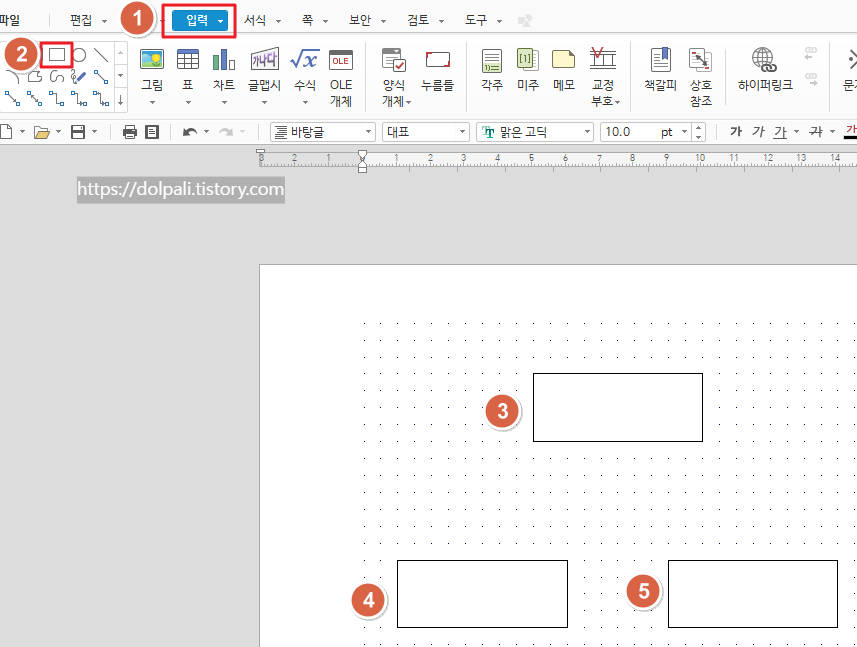
Task: Toggle italic 가 formatting
Action: pyautogui.click(x=758, y=132)
